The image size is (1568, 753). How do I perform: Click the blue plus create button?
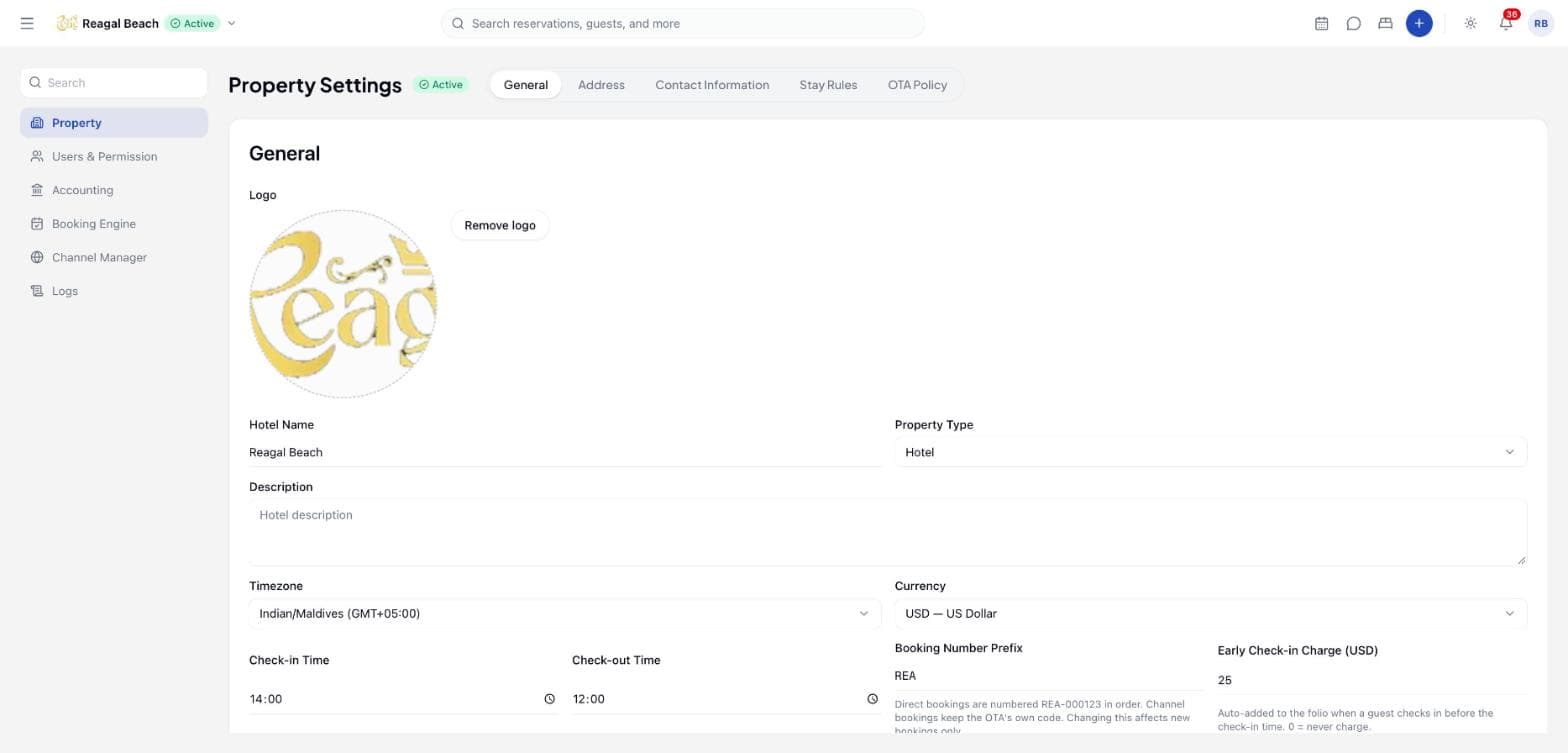tap(1418, 23)
